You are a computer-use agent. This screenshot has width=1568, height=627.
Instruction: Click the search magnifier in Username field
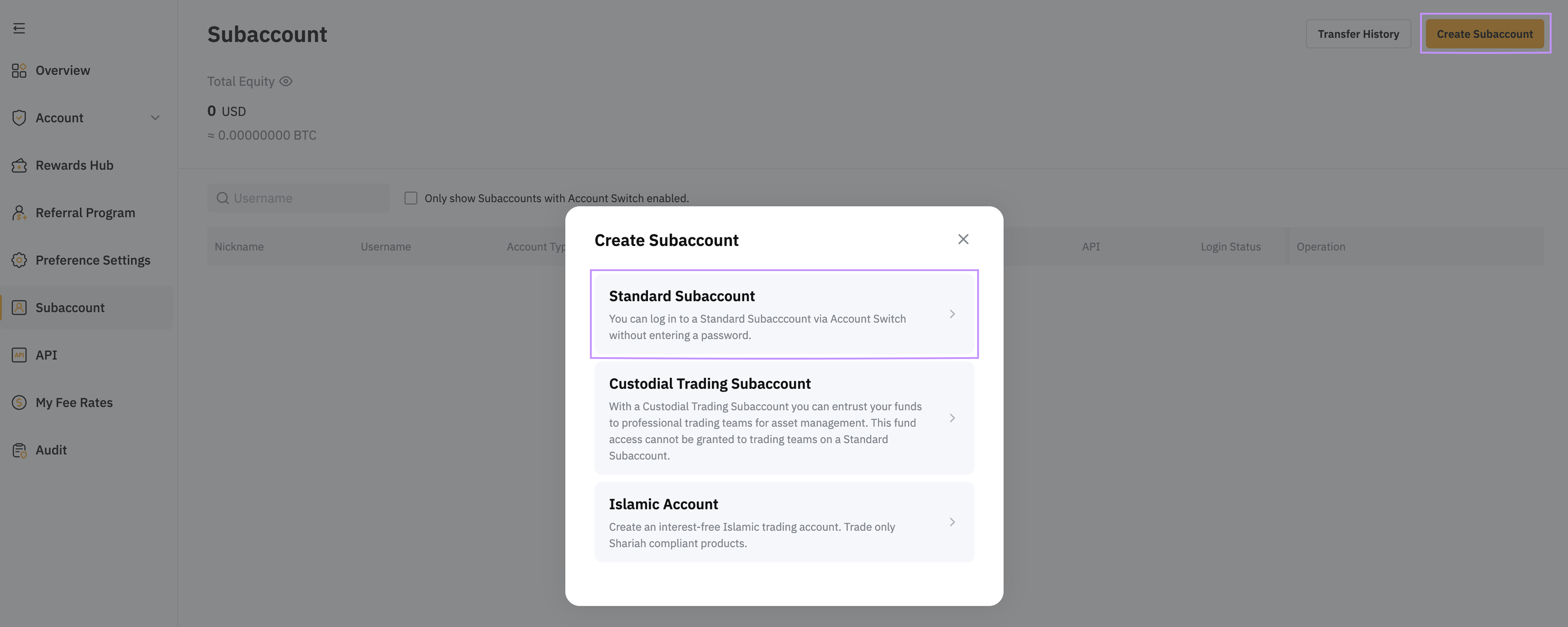(x=223, y=198)
